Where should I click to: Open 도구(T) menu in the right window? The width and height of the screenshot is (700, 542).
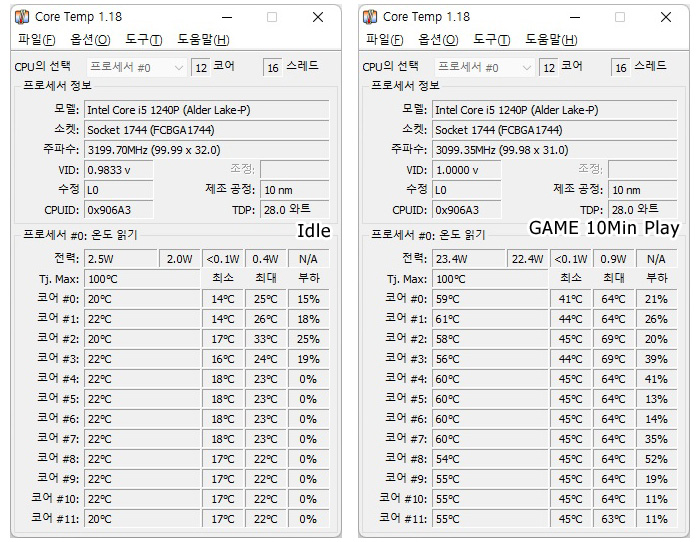pyautogui.click(x=491, y=40)
